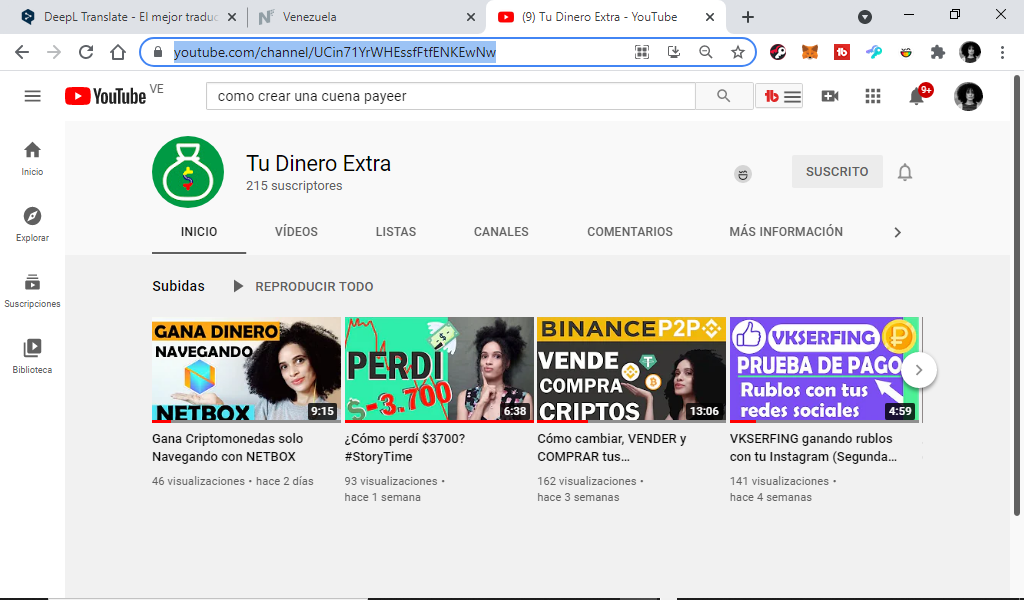1024x600 pixels.
Task: Click the page vertical scrollbar
Action: tap(1017, 294)
